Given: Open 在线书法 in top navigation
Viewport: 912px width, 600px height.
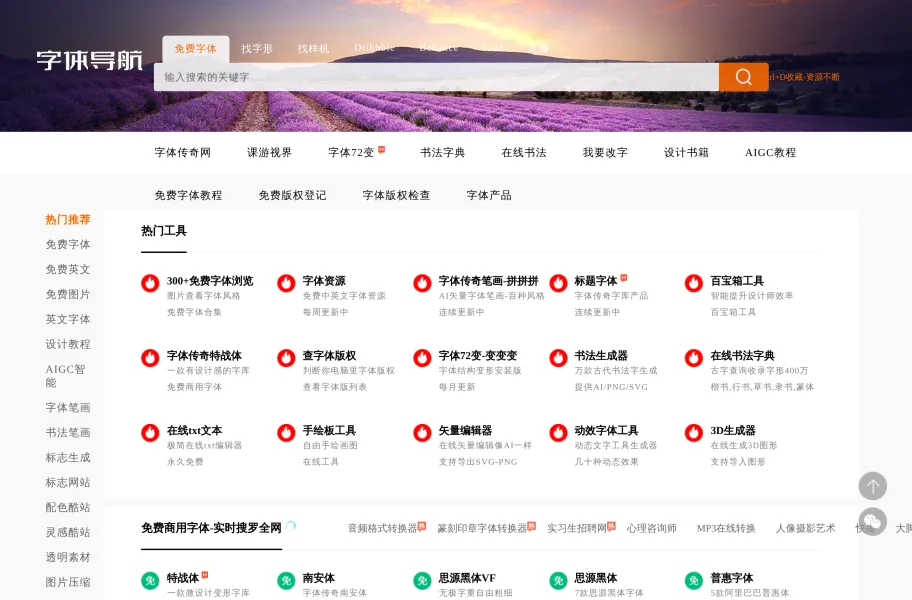Looking at the screenshot, I should click(x=524, y=152).
